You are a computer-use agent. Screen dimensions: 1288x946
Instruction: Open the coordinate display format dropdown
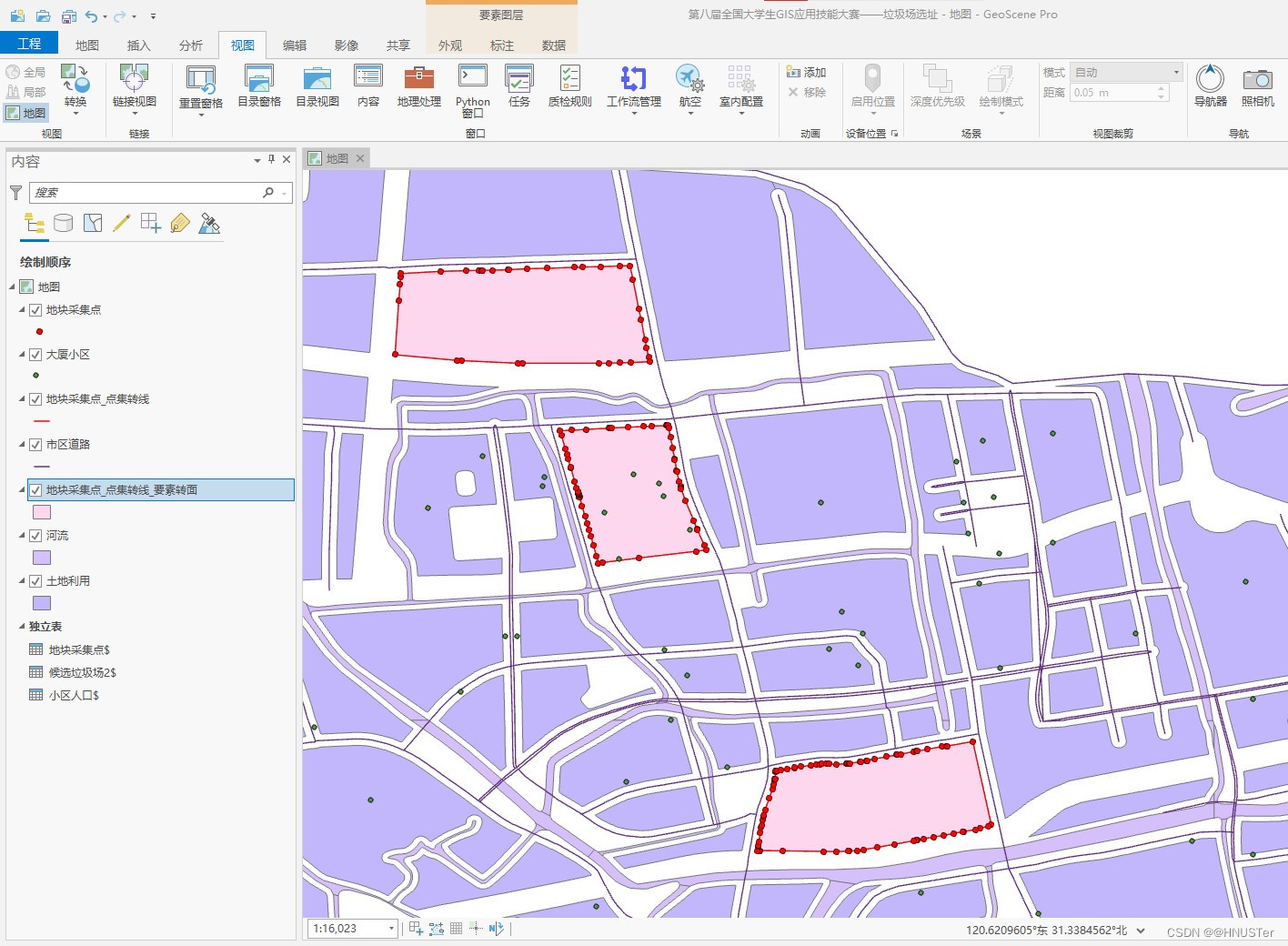(x=1141, y=931)
